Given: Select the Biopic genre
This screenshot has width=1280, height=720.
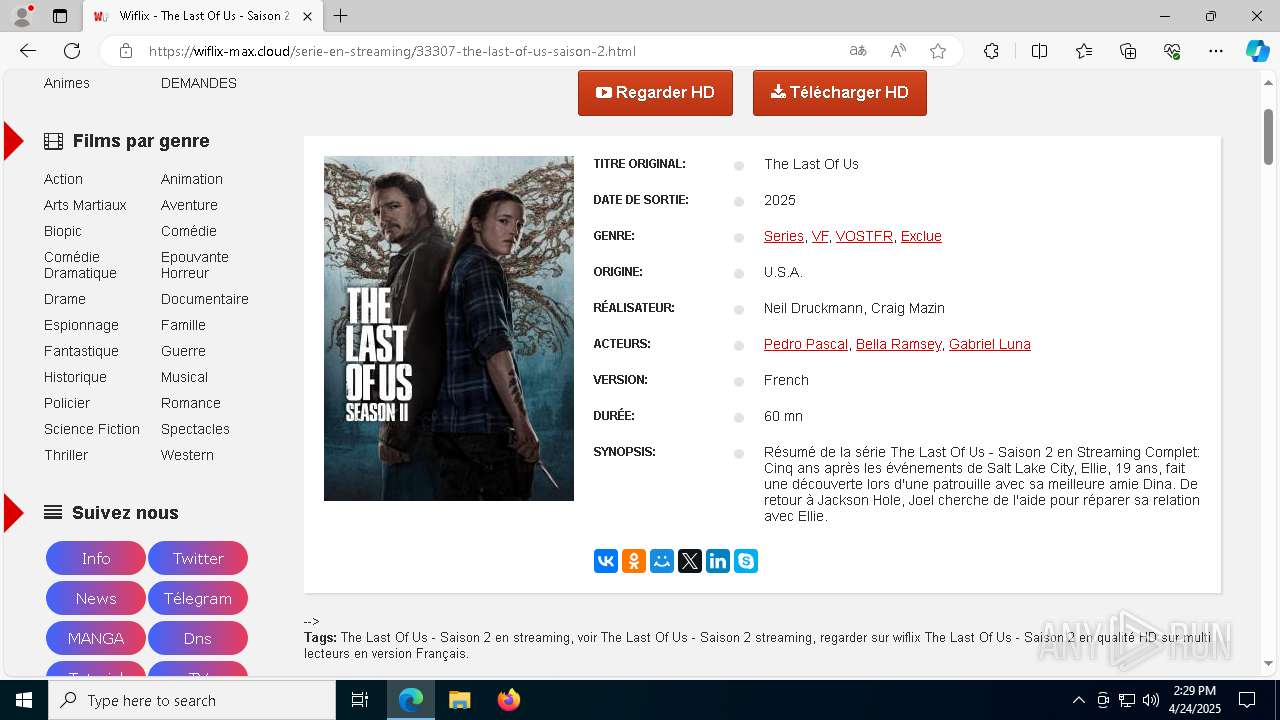Looking at the screenshot, I should pyautogui.click(x=63, y=231).
